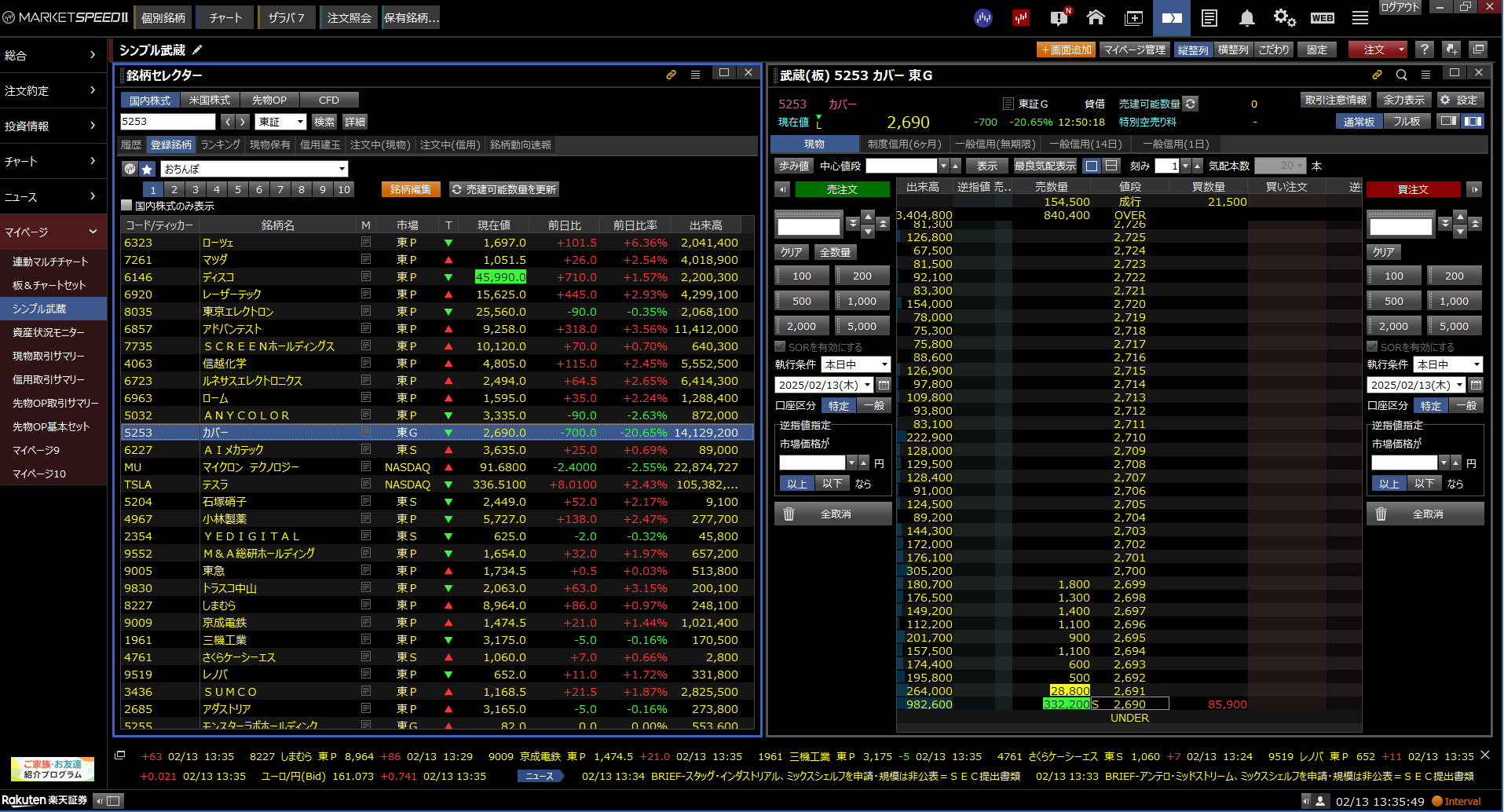Click the search magnifier in 武蔵(板) panel header
This screenshot has width=1504, height=812.
[1401, 75]
